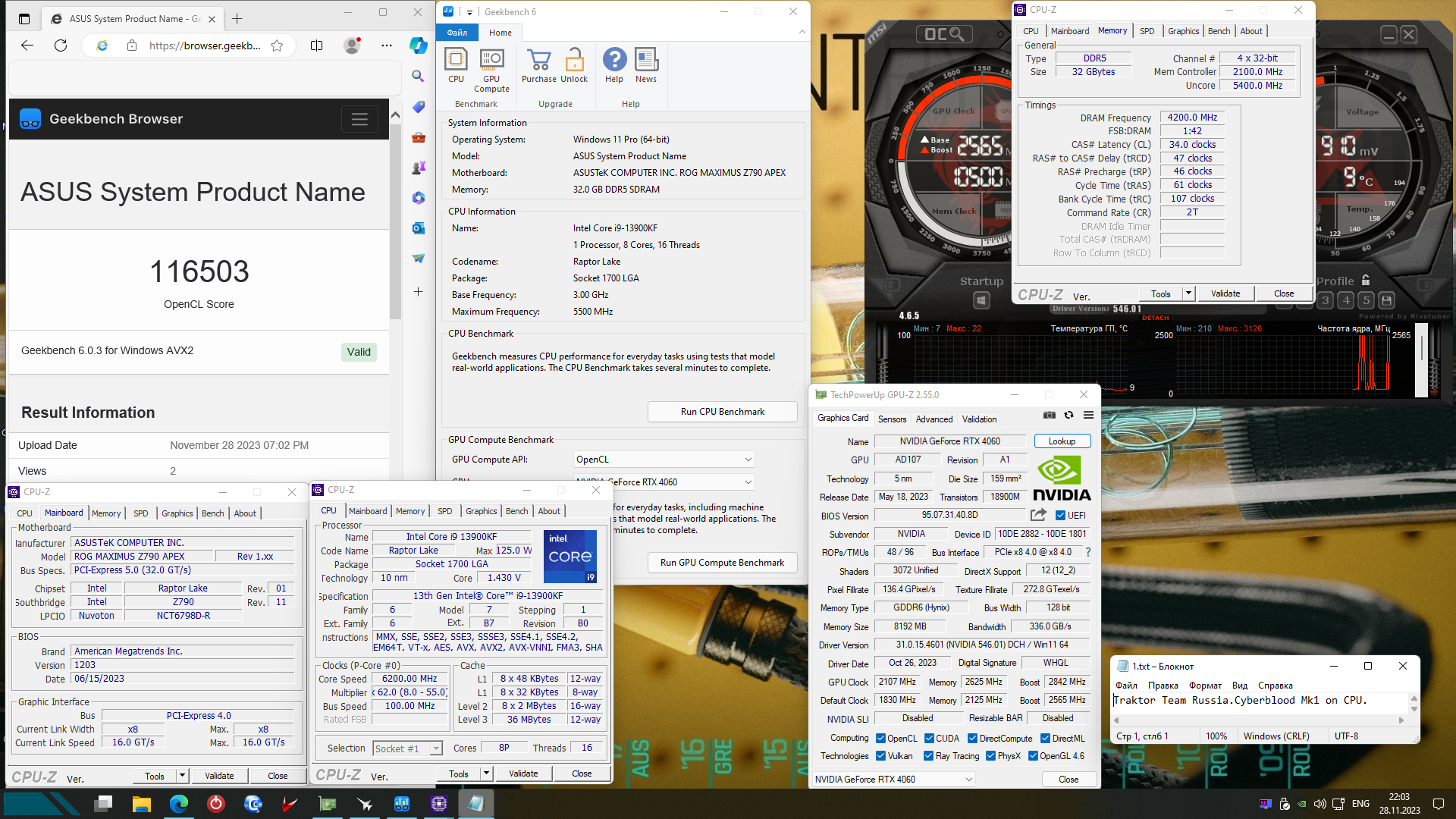The image size is (1456, 819).
Task: Click the GPU Compute icon in Geekbench ribbon
Action: coord(491,70)
